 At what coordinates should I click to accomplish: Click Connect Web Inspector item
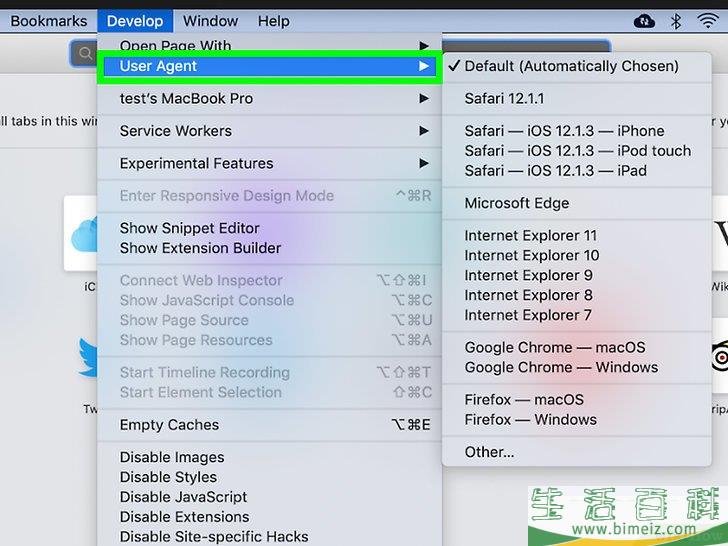pyautogui.click(x=269, y=280)
